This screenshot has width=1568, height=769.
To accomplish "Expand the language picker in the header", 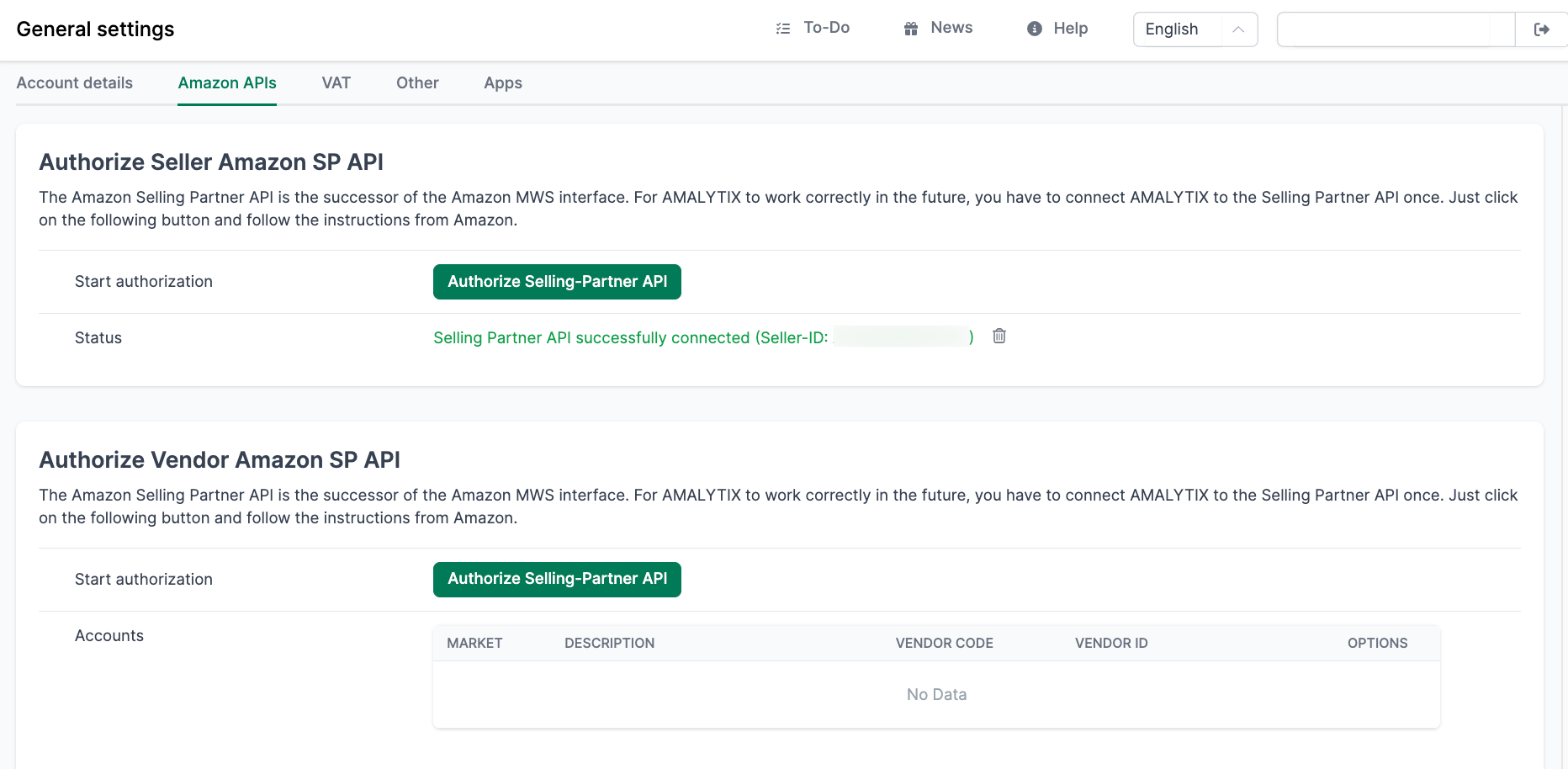I will coord(1195,29).
